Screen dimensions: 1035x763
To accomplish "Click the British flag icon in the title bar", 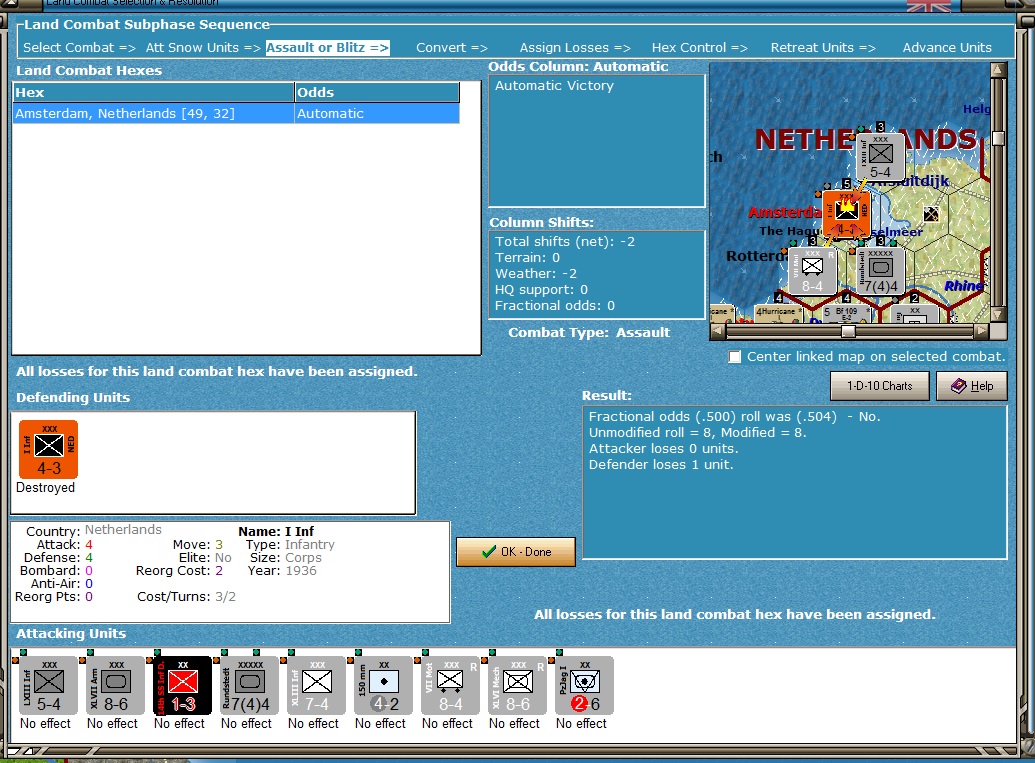I will click(x=929, y=6).
